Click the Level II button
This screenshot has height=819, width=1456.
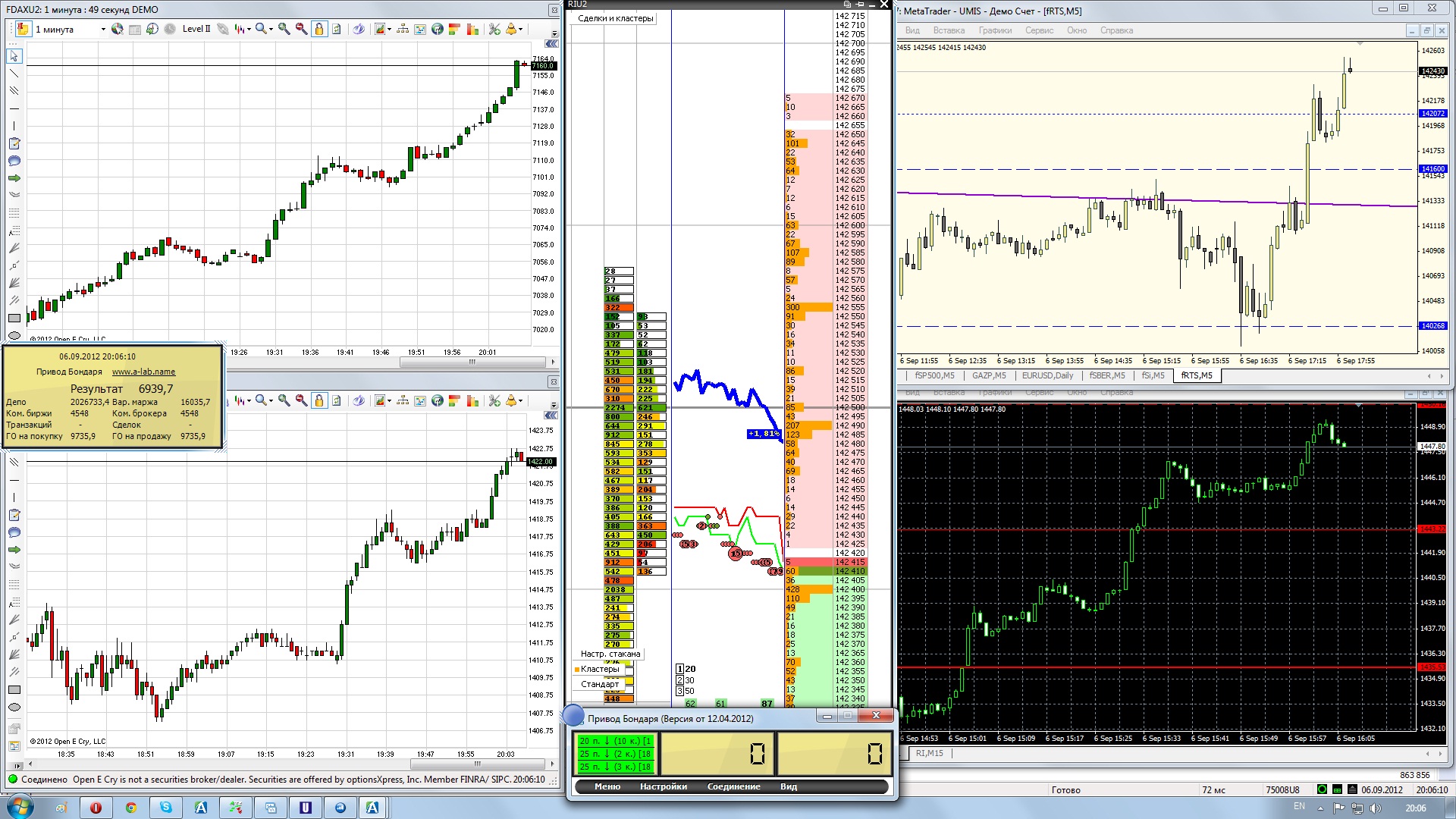coord(196,29)
